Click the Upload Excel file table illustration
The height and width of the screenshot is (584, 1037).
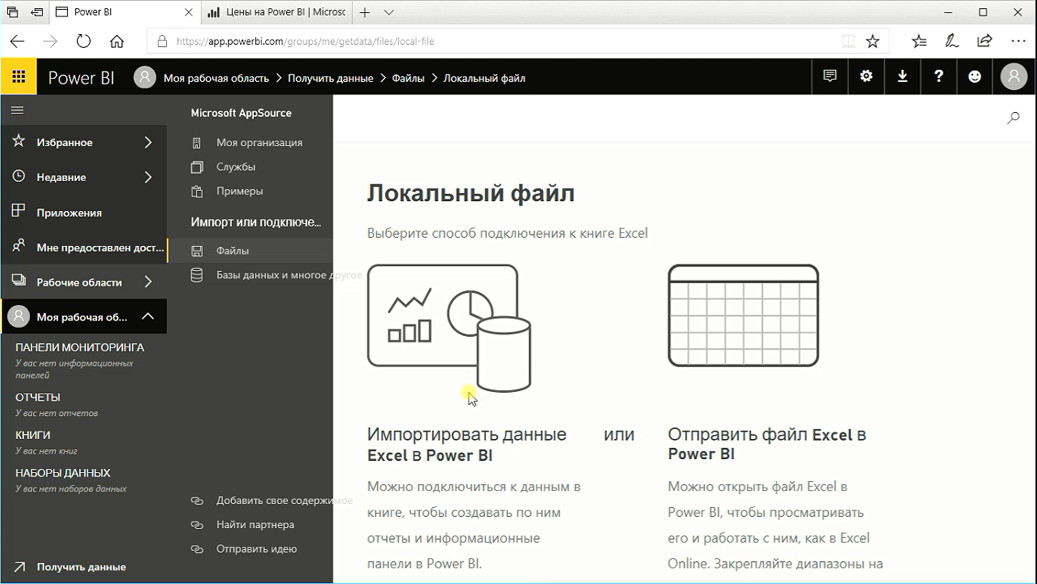click(x=743, y=315)
